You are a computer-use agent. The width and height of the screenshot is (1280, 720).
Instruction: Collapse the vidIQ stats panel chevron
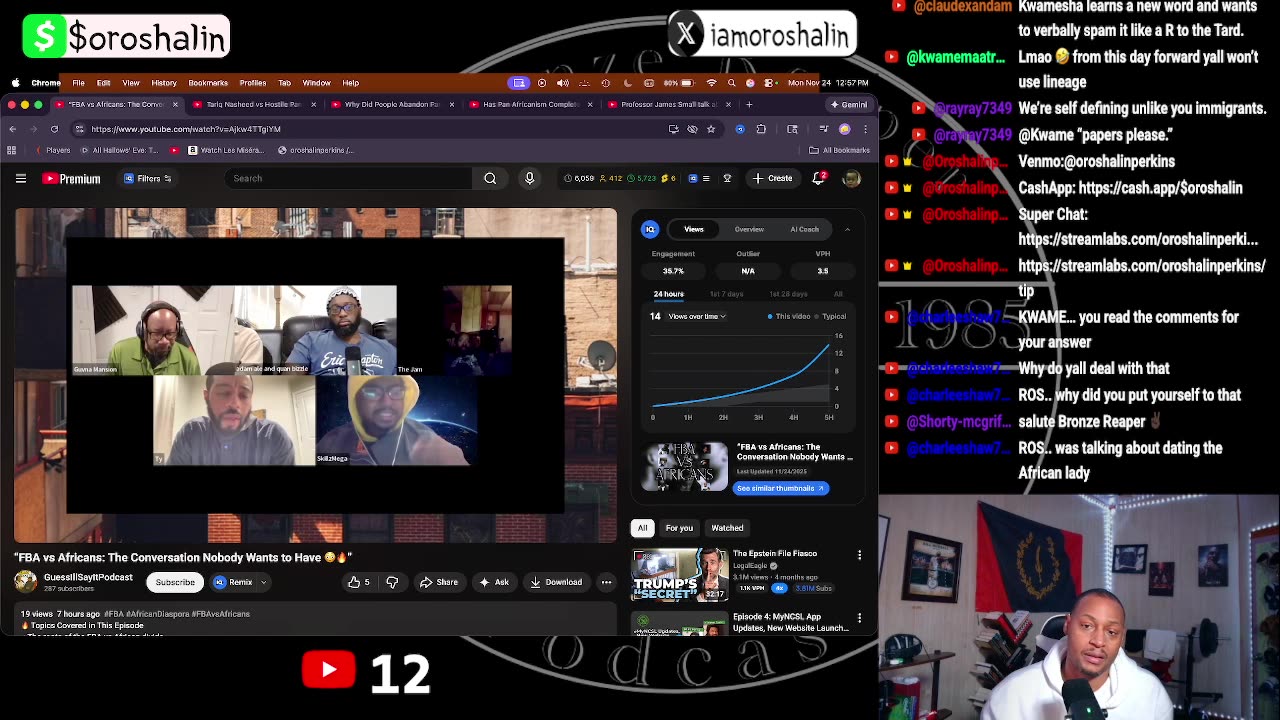[x=847, y=229]
